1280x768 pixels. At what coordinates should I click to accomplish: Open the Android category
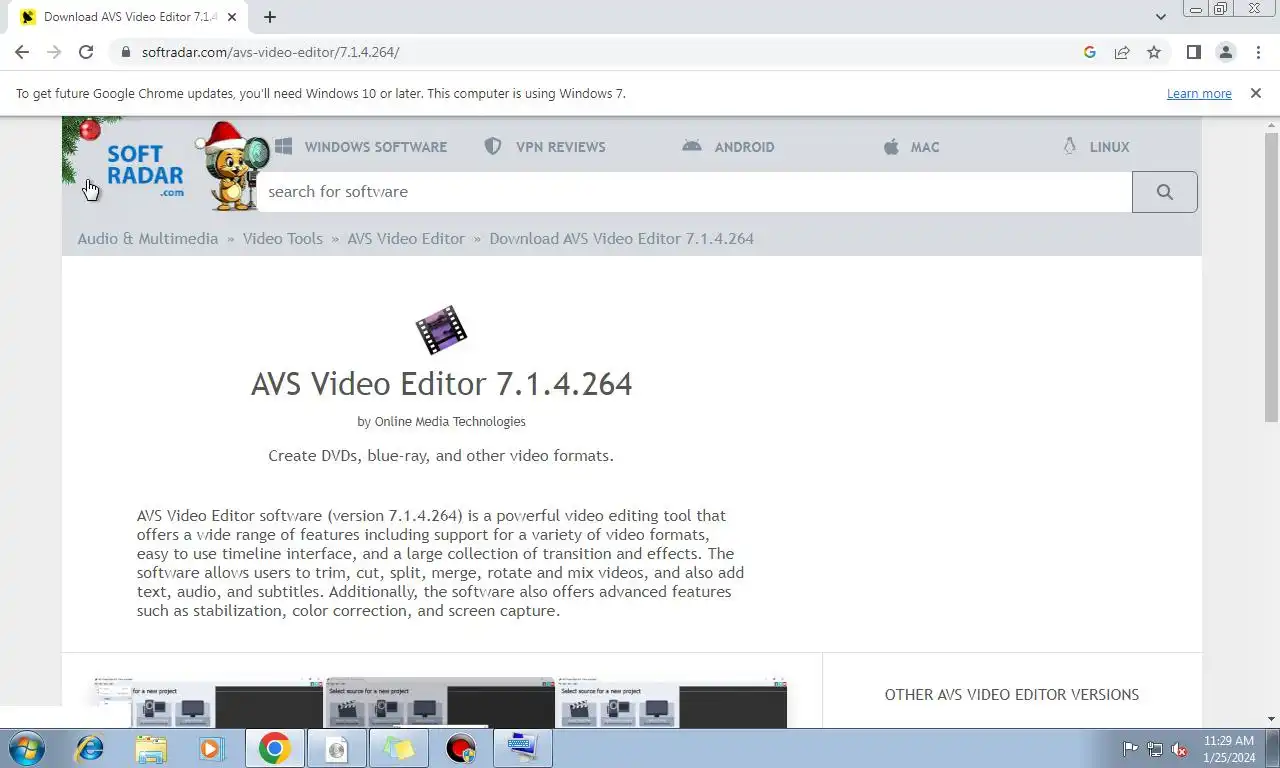coord(728,147)
